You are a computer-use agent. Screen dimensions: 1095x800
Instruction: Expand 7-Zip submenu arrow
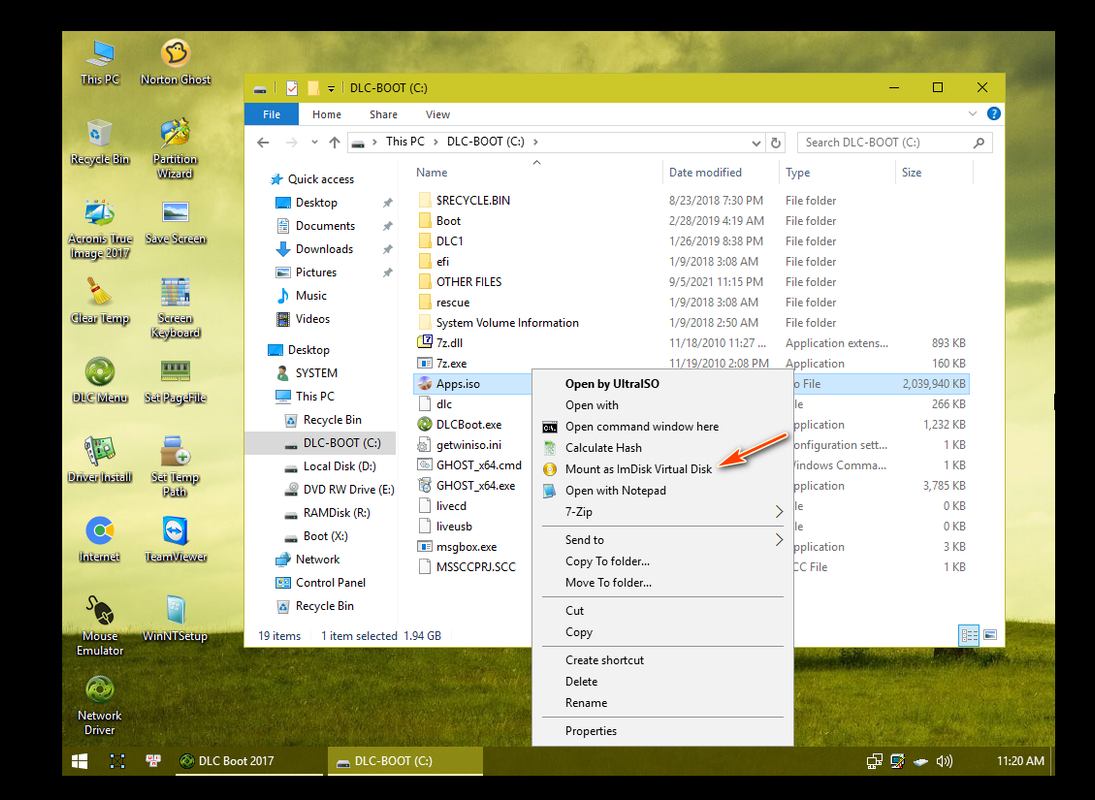coord(779,512)
